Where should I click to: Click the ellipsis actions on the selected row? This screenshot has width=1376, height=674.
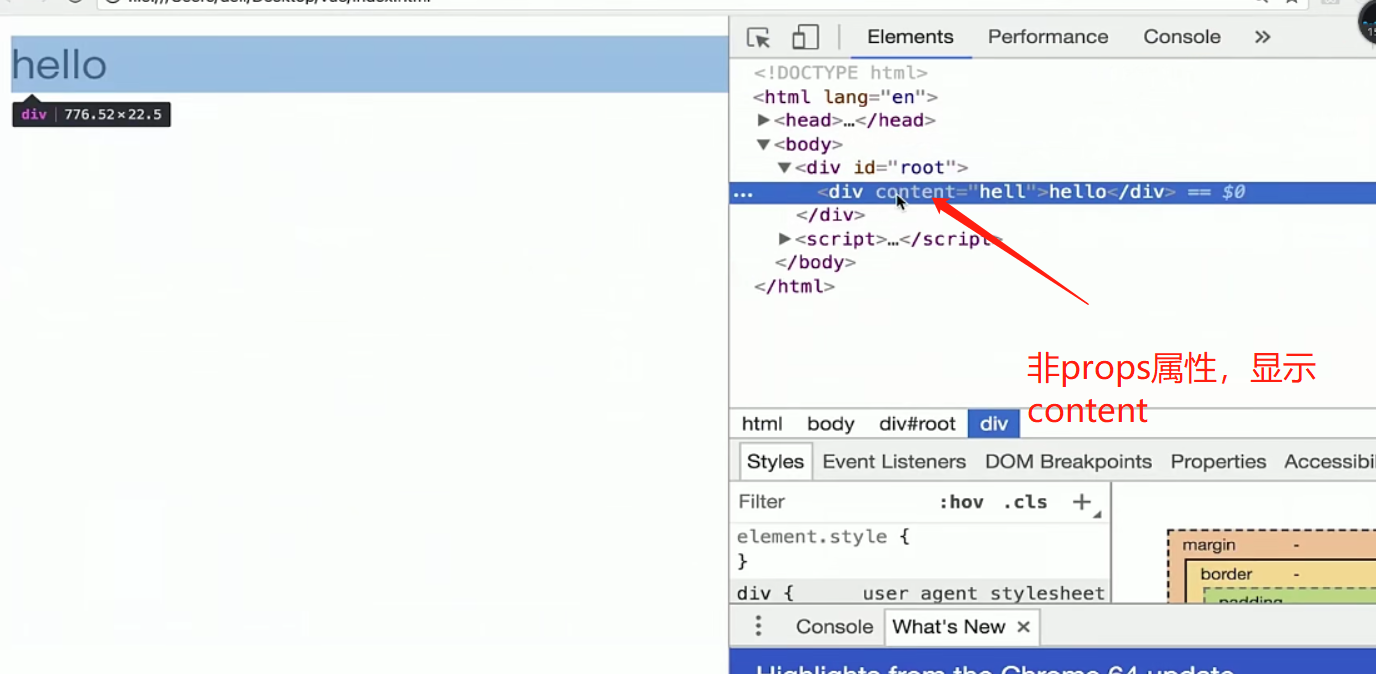[x=743, y=194]
